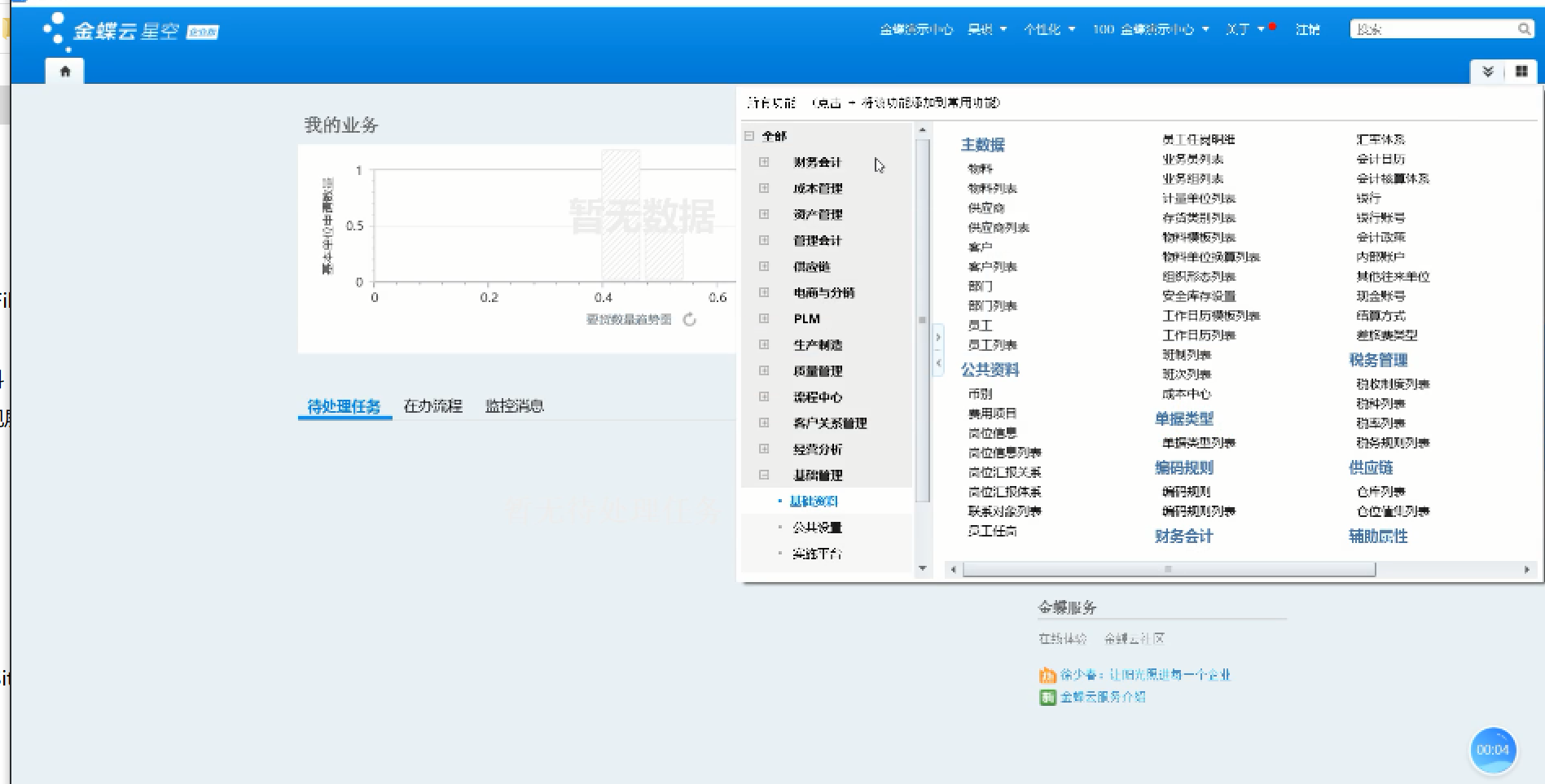Click the double-chevron collapse icon
Image resolution: width=1545 pixels, height=784 pixels.
[x=1487, y=72]
